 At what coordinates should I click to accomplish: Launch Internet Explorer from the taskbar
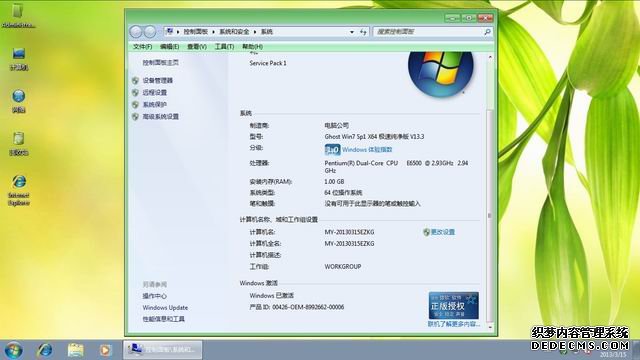click(x=44, y=350)
